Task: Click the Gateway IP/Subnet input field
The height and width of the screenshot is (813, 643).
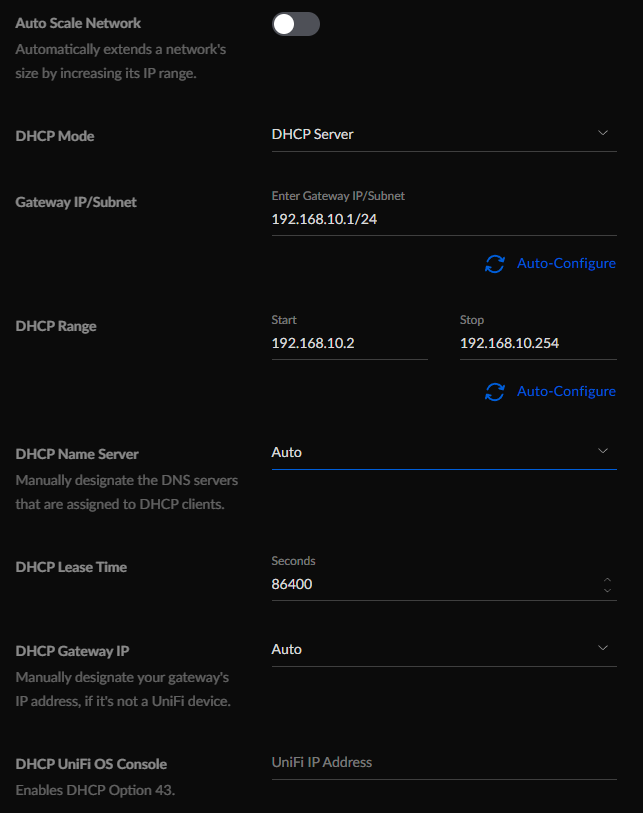Action: coord(444,219)
